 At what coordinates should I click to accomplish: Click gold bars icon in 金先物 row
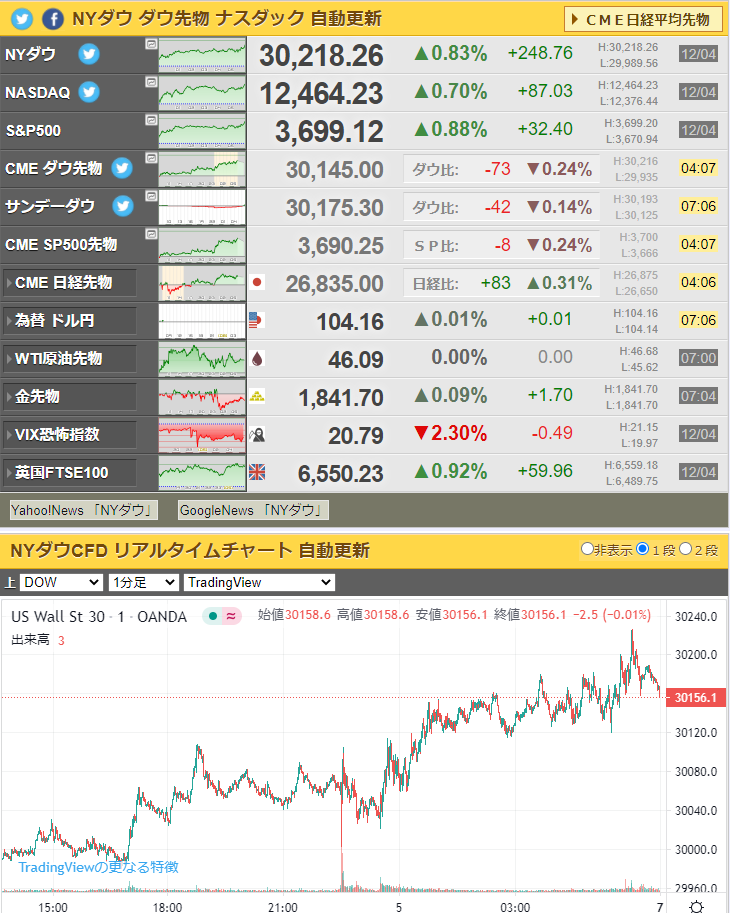pyautogui.click(x=257, y=397)
